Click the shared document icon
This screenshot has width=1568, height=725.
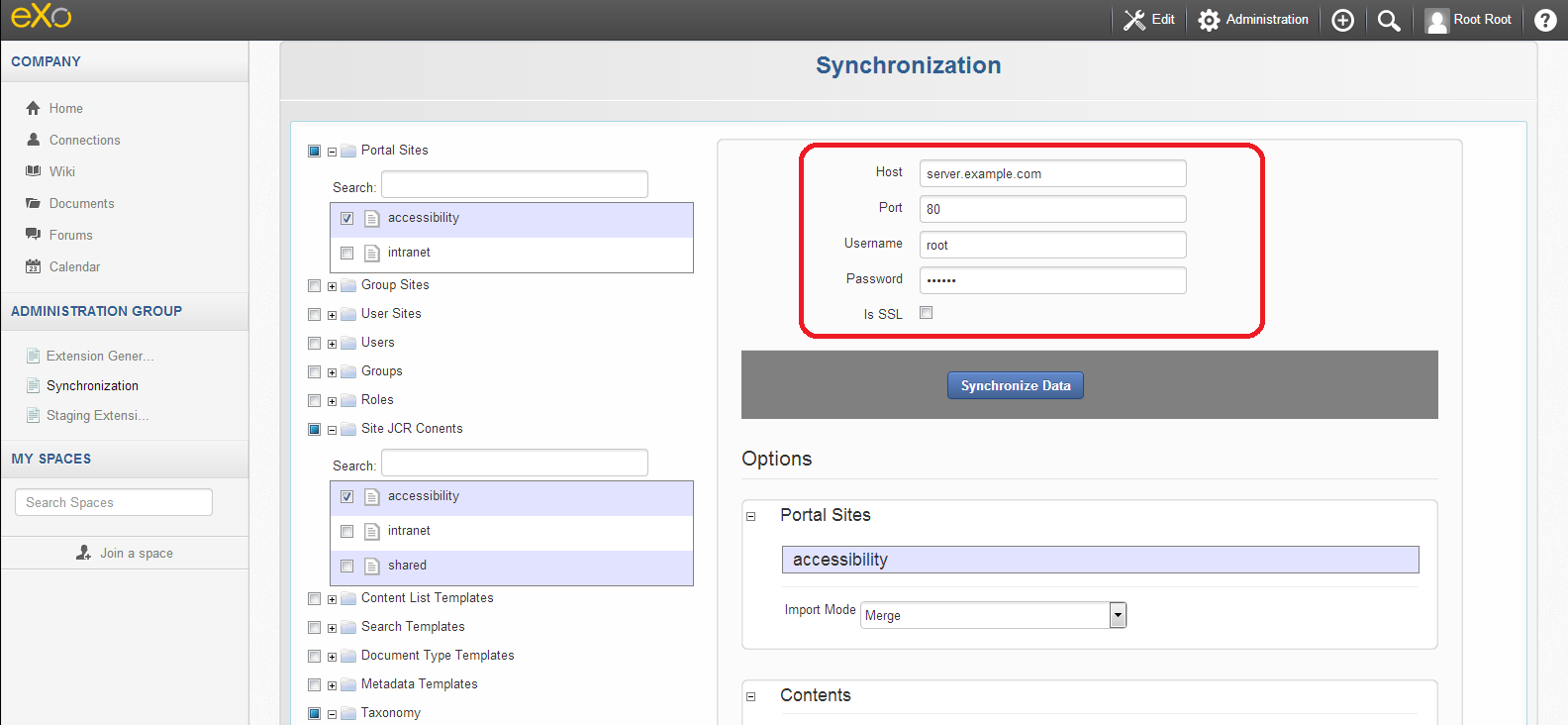372,567
